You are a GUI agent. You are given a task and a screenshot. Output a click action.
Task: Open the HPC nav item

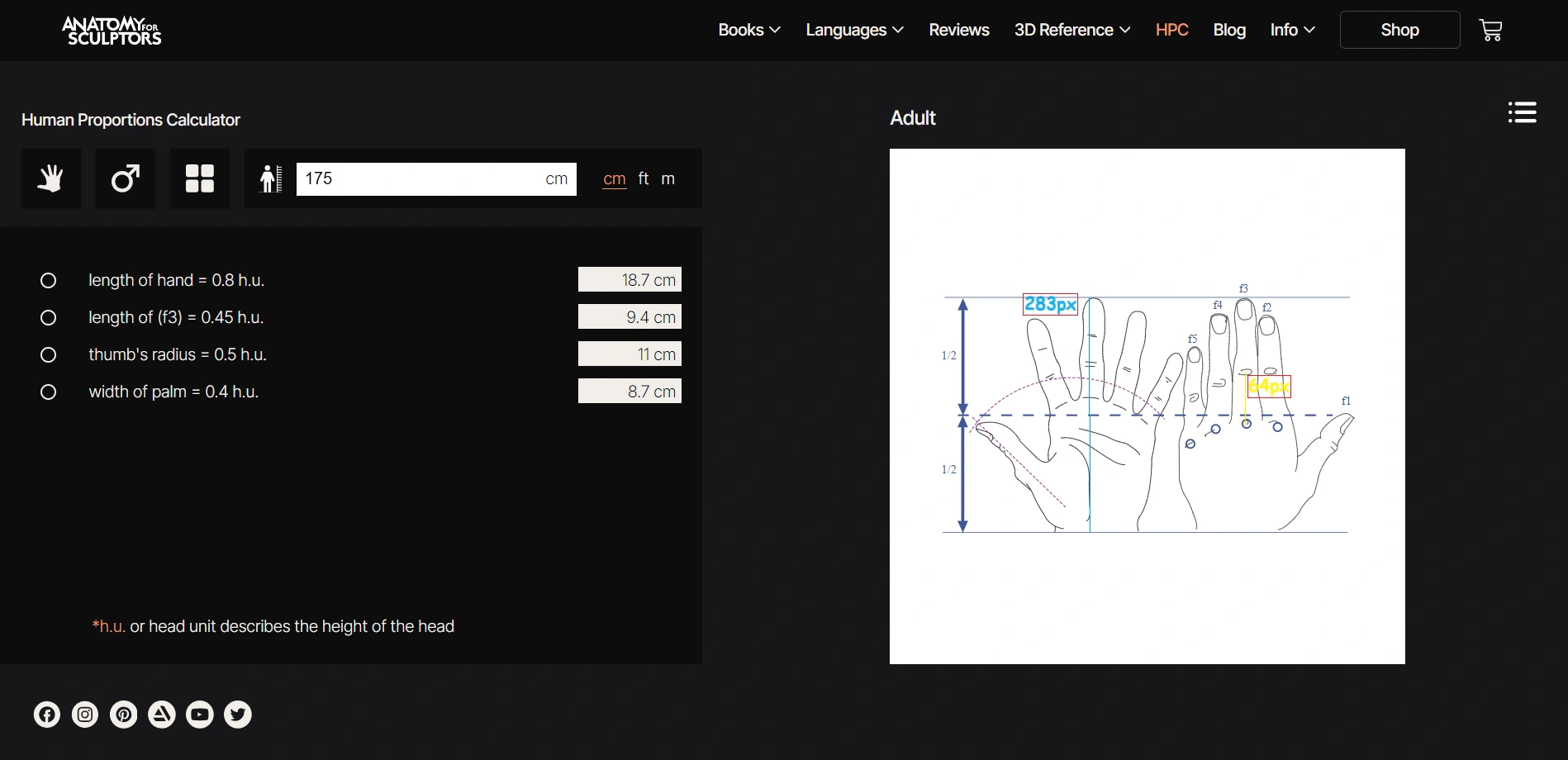tap(1172, 30)
